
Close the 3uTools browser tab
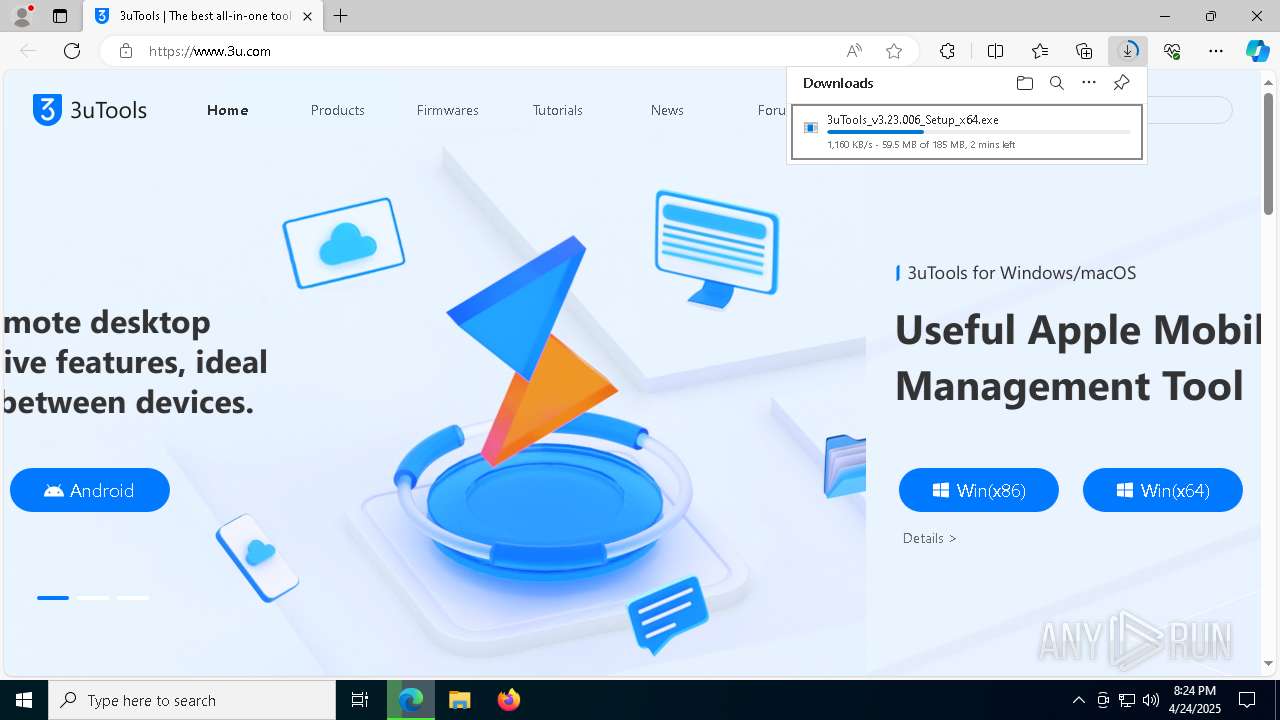(x=307, y=16)
